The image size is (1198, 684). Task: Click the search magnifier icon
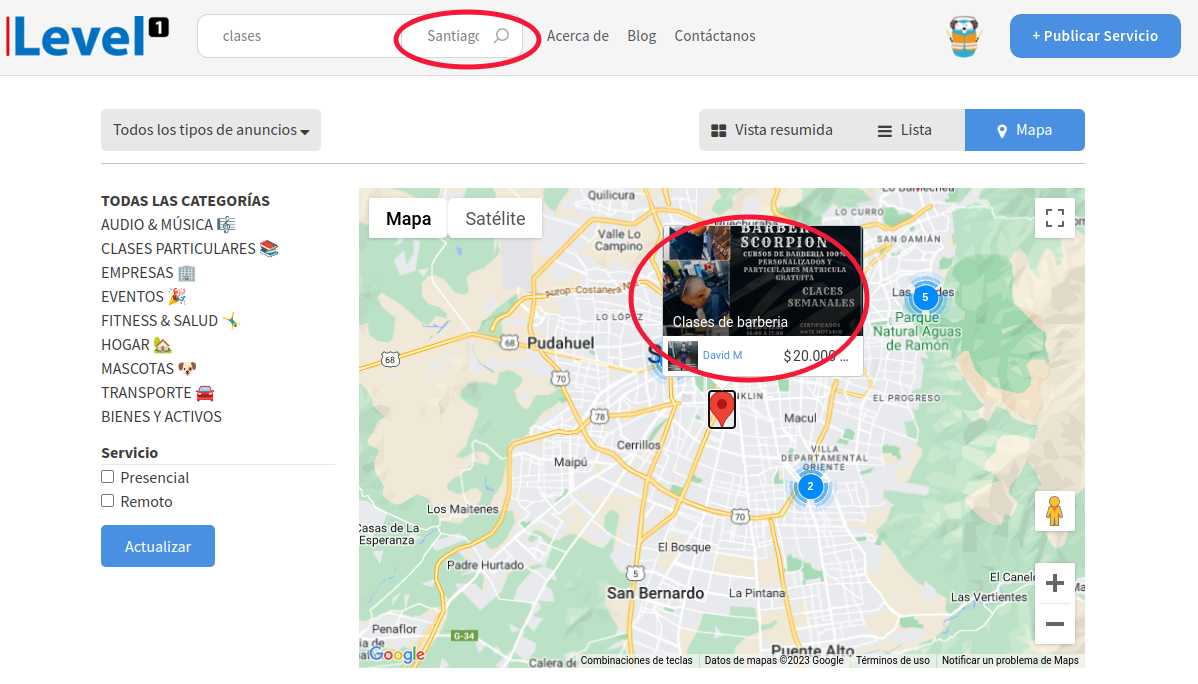coord(501,36)
